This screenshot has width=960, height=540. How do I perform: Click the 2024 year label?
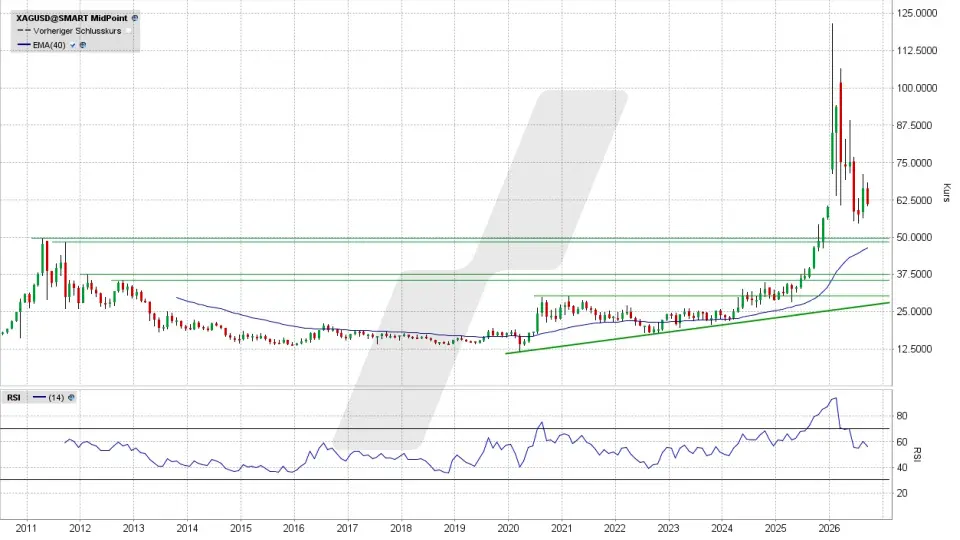(x=722, y=528)
